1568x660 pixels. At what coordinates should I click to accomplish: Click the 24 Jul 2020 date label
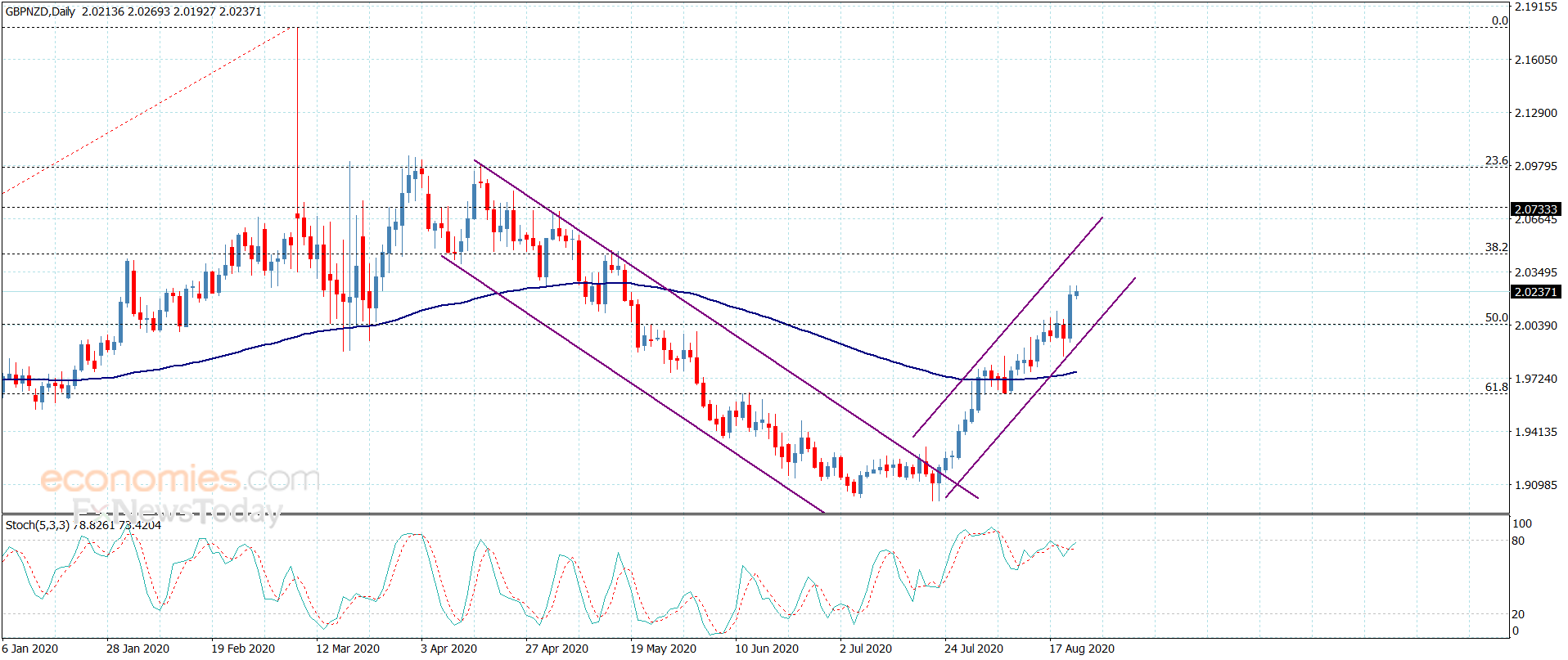pos(974,649)
